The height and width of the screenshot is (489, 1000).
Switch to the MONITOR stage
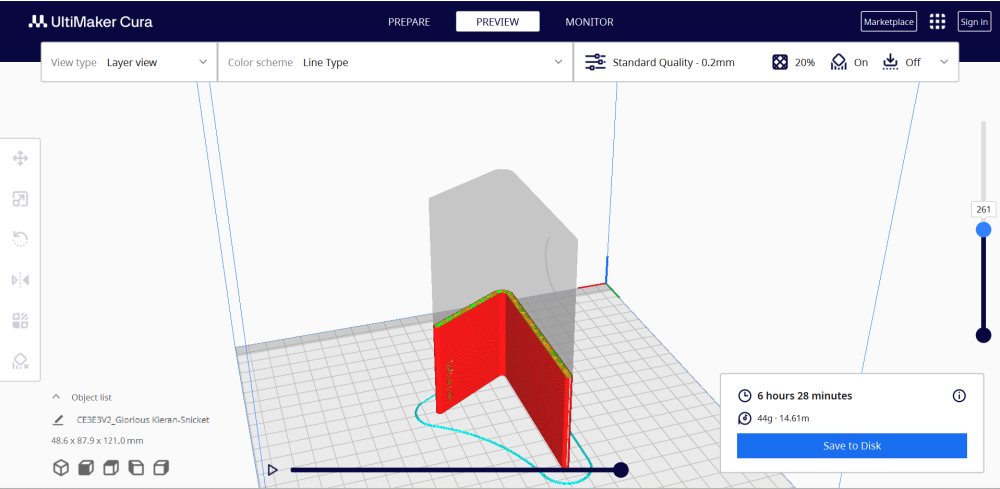[589, 22]
